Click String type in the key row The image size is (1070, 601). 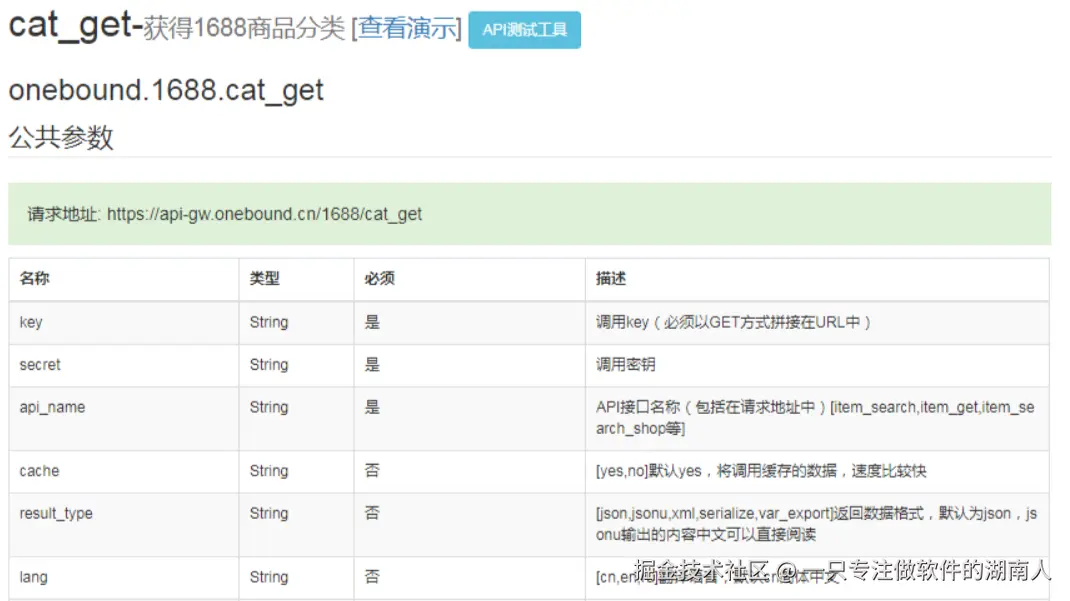click(x=269, y=323)
